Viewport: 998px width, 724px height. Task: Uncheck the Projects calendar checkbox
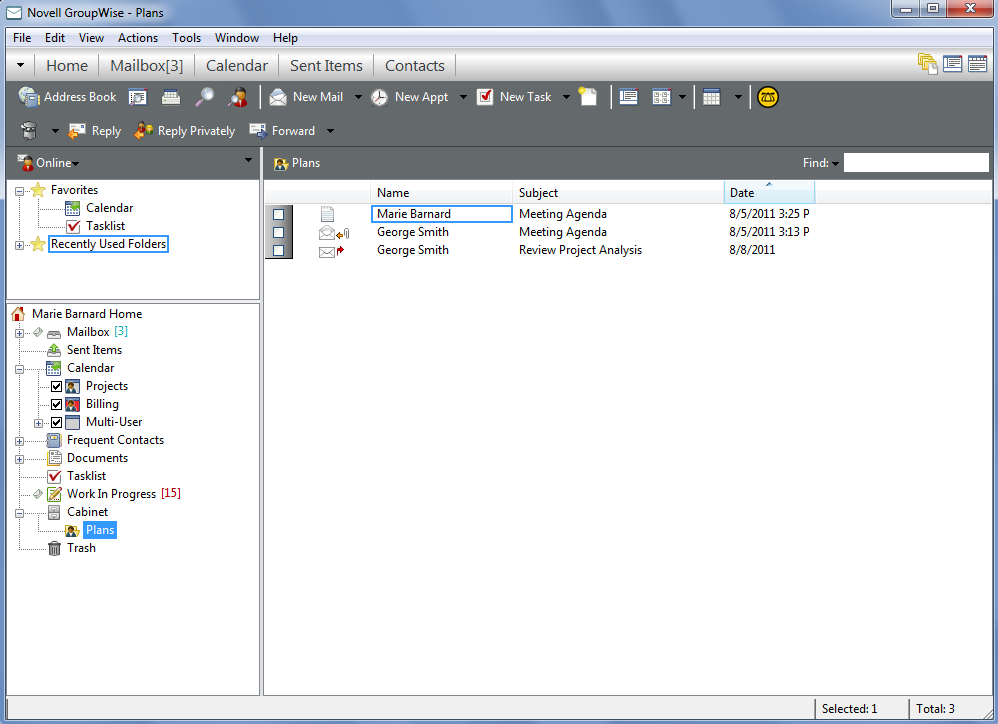tap(56, 386)
